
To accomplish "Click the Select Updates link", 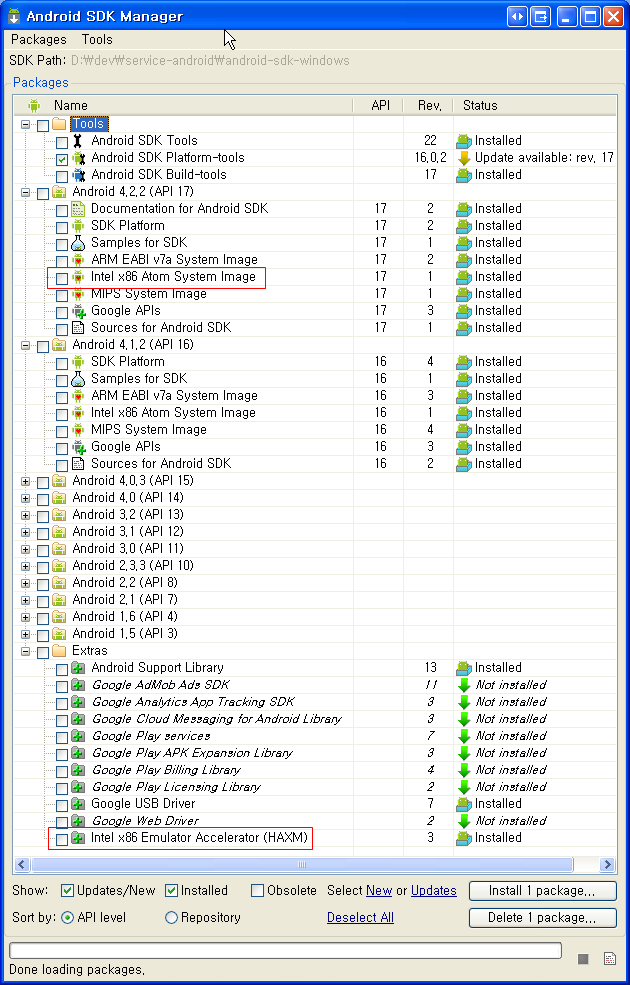I will tap(433, 891).
